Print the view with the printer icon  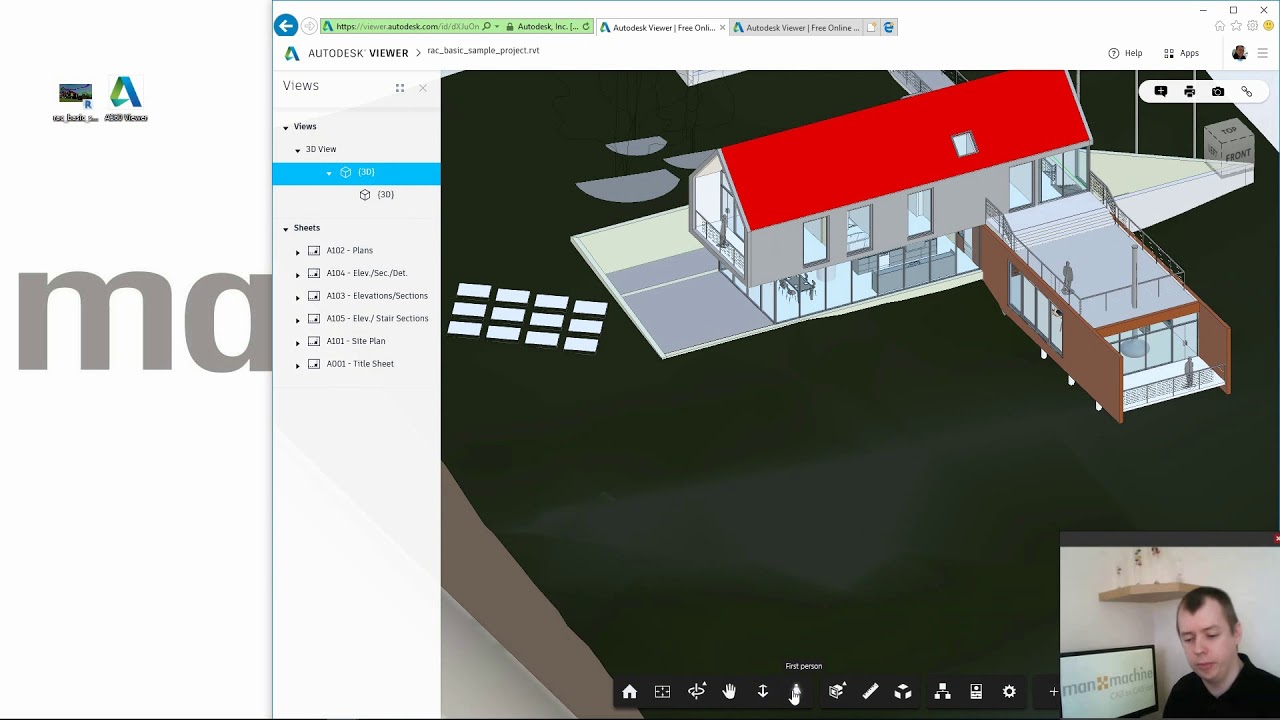[x=1189, y=92]
